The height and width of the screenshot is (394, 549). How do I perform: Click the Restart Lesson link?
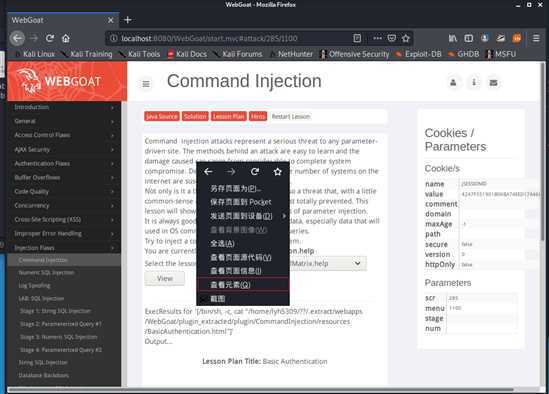coord(291,117)
